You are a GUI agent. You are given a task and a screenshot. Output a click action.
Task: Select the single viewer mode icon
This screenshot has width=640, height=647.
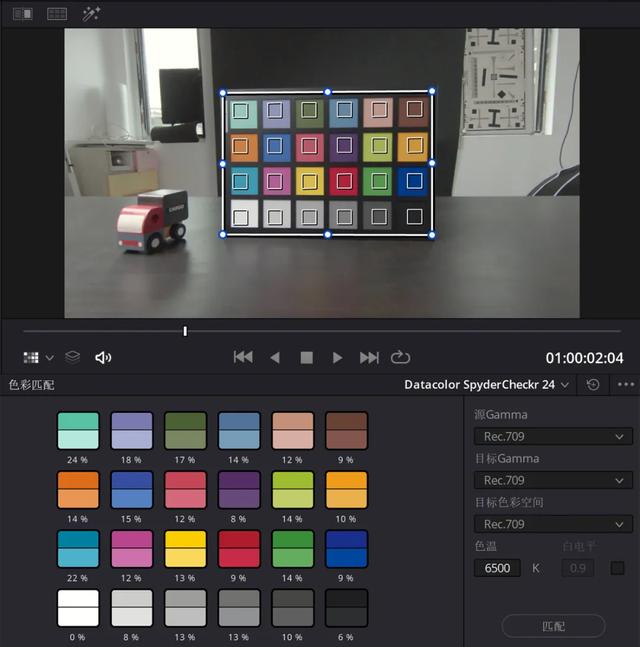22,14
